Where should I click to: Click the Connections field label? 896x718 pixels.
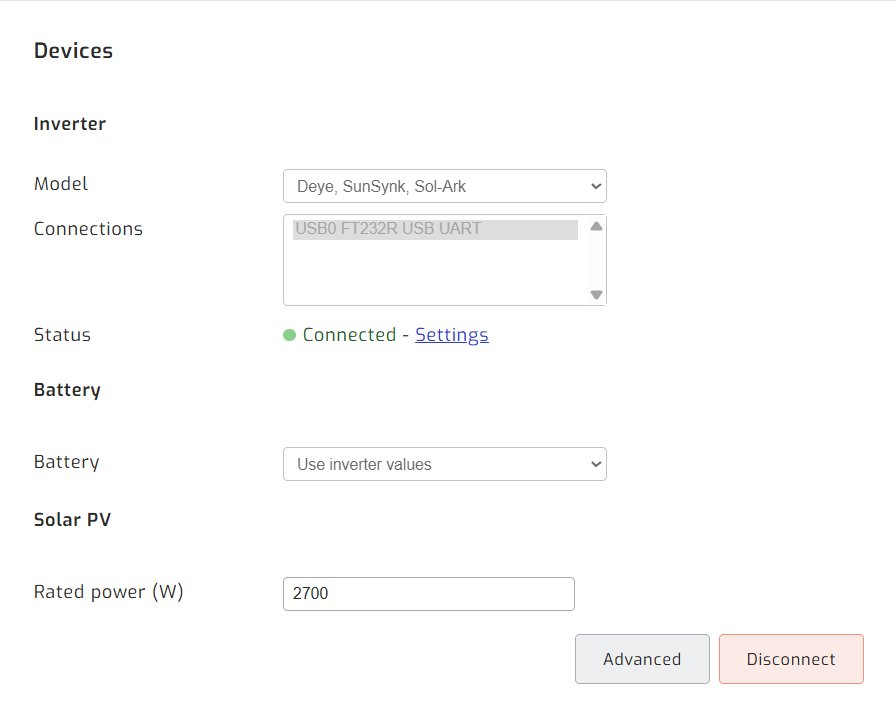click(88, 229)
